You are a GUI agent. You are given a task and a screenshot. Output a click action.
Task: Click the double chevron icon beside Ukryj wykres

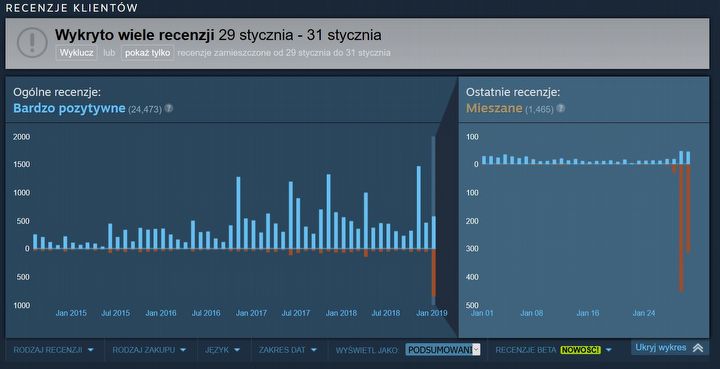pyautogui.click(x=698, y=348)
